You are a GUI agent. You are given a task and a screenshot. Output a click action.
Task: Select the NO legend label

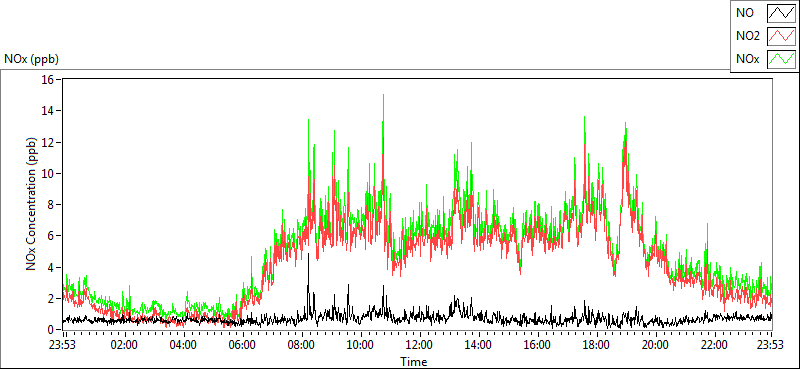coord(745,13)
